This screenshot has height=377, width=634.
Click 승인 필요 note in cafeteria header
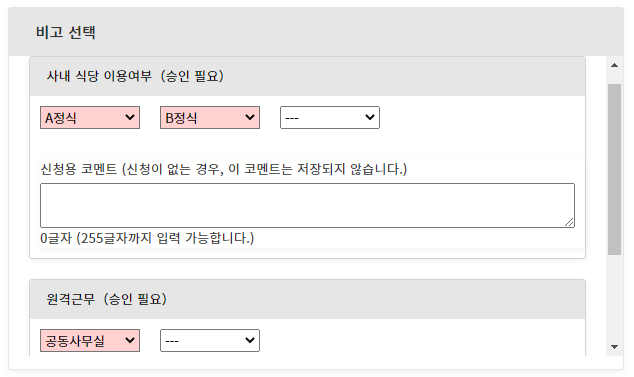click(x=192, y=76)
